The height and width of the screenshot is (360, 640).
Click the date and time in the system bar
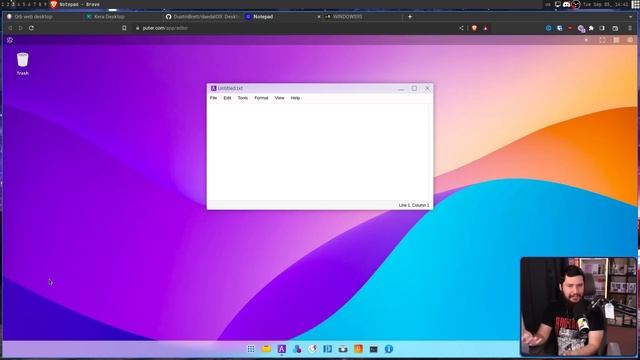point(605,4)
